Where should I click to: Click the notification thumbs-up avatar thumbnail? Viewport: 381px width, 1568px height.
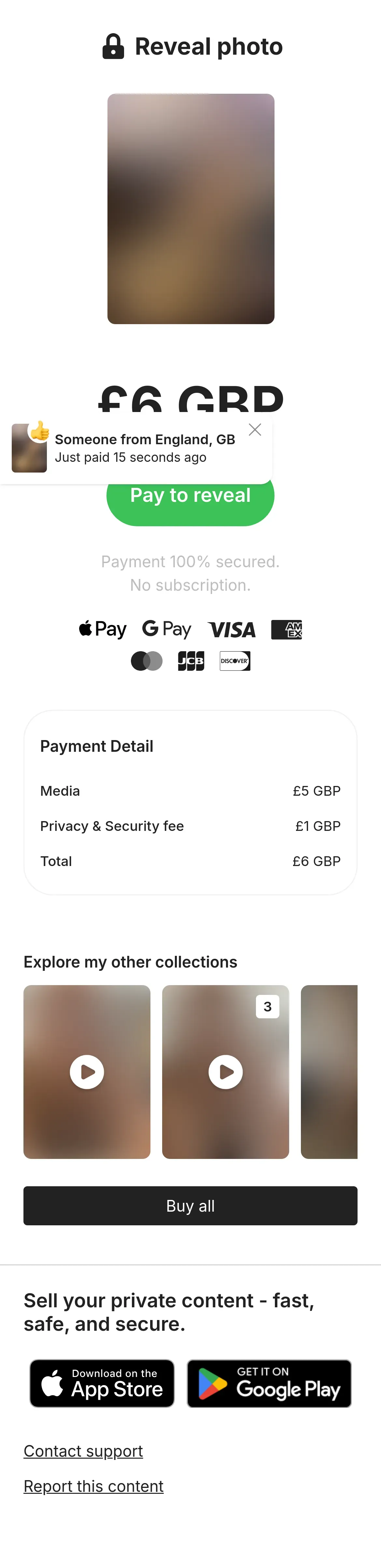pos(29,448)
